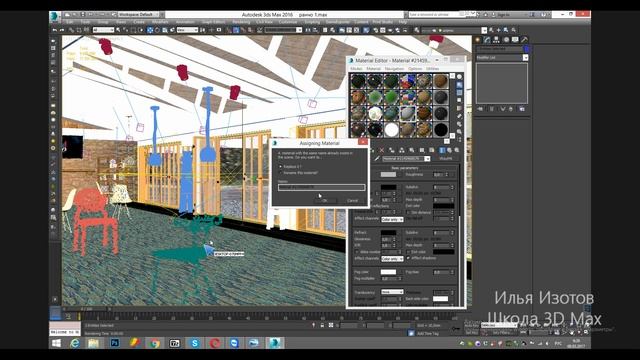
Task: Click Put to Library icon in Material Editor
Action: pos(412,150)
